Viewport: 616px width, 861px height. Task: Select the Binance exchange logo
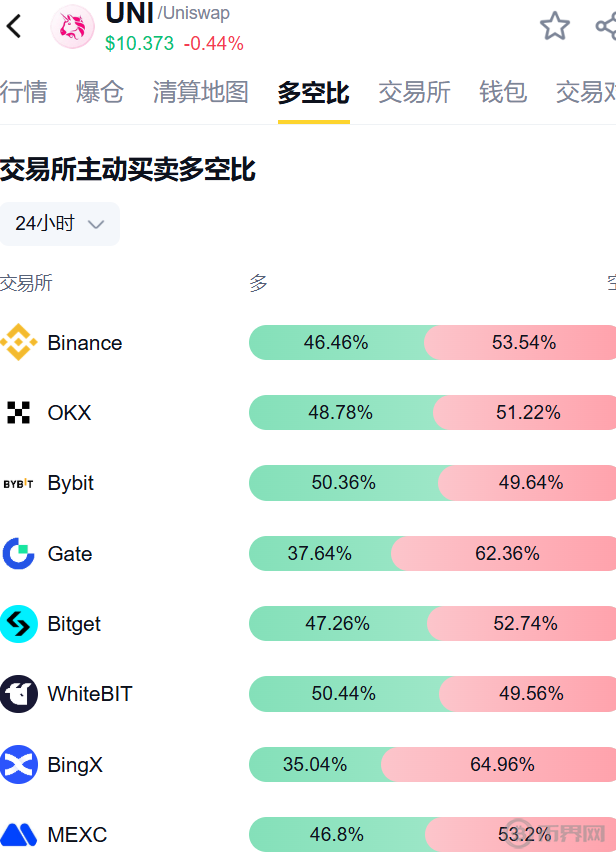point(19,343)
